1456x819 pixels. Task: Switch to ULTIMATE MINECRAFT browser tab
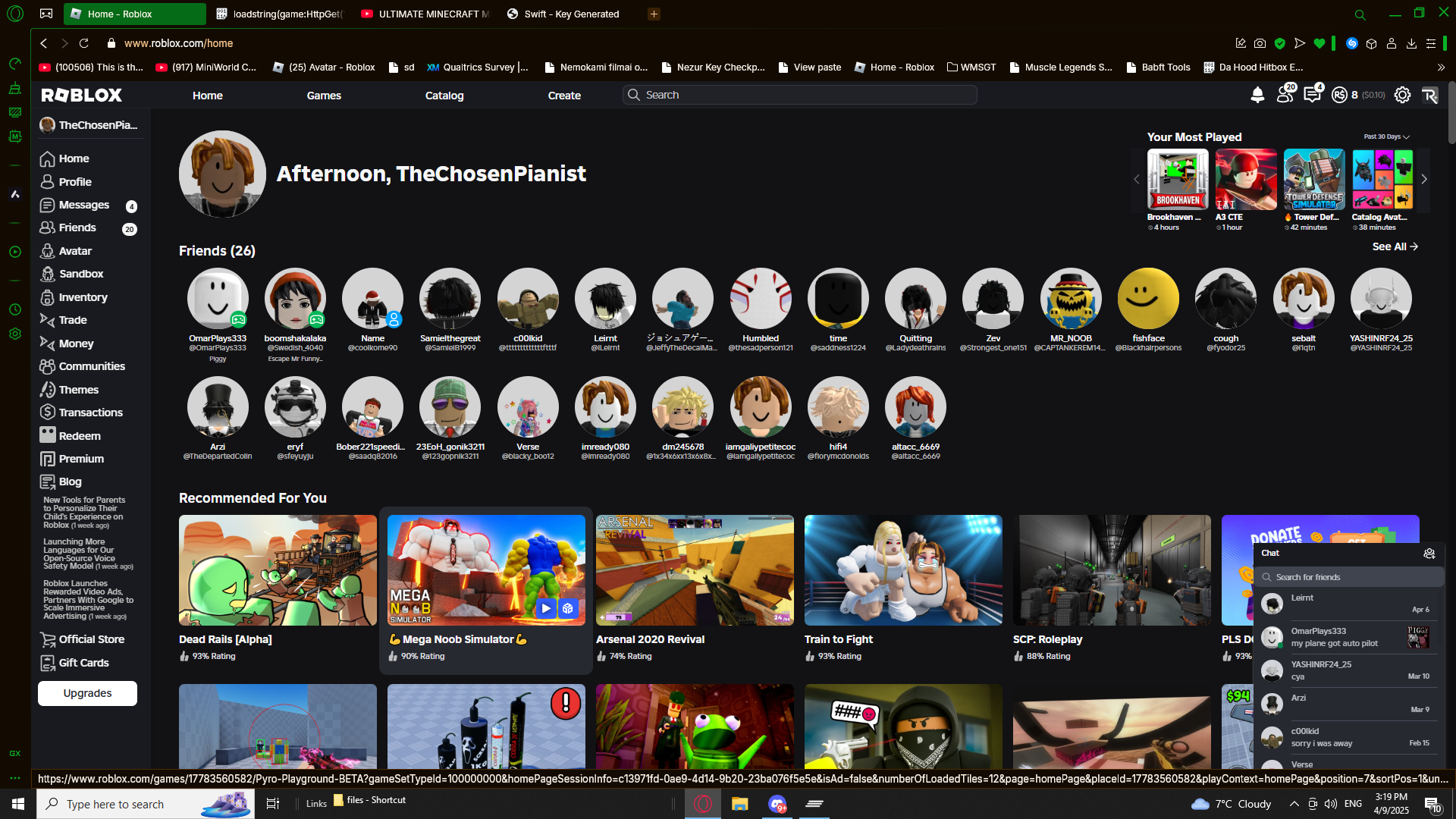click(425, 14)
